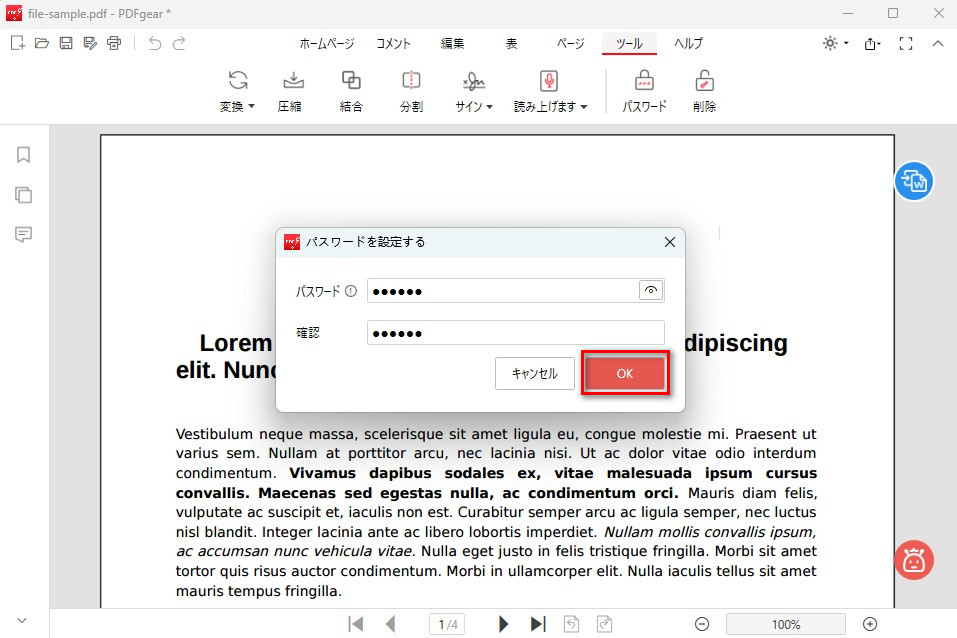Select the 圧縮 compress tool
957x638 pixels.
click(290, 91)
